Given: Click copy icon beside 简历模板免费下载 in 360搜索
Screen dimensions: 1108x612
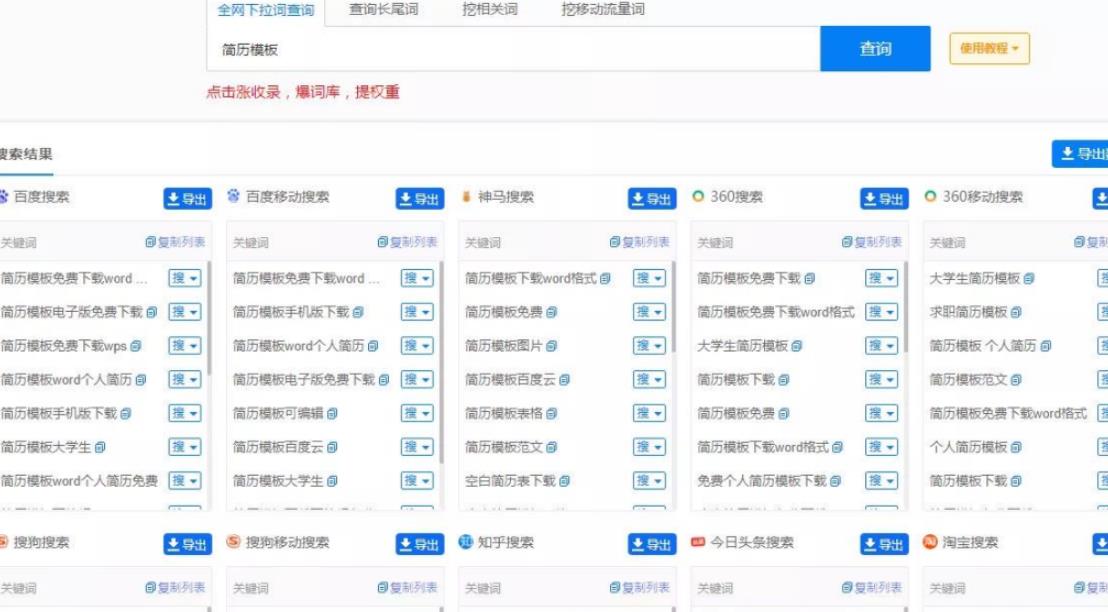Looking at the screenshot, I should pyautogui.click(x=809, y=278).
